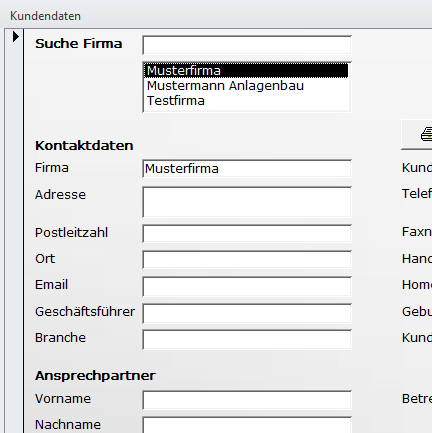The image size is (432, 433).
Task: Click the Branche label
Action: tap(60, 338)
